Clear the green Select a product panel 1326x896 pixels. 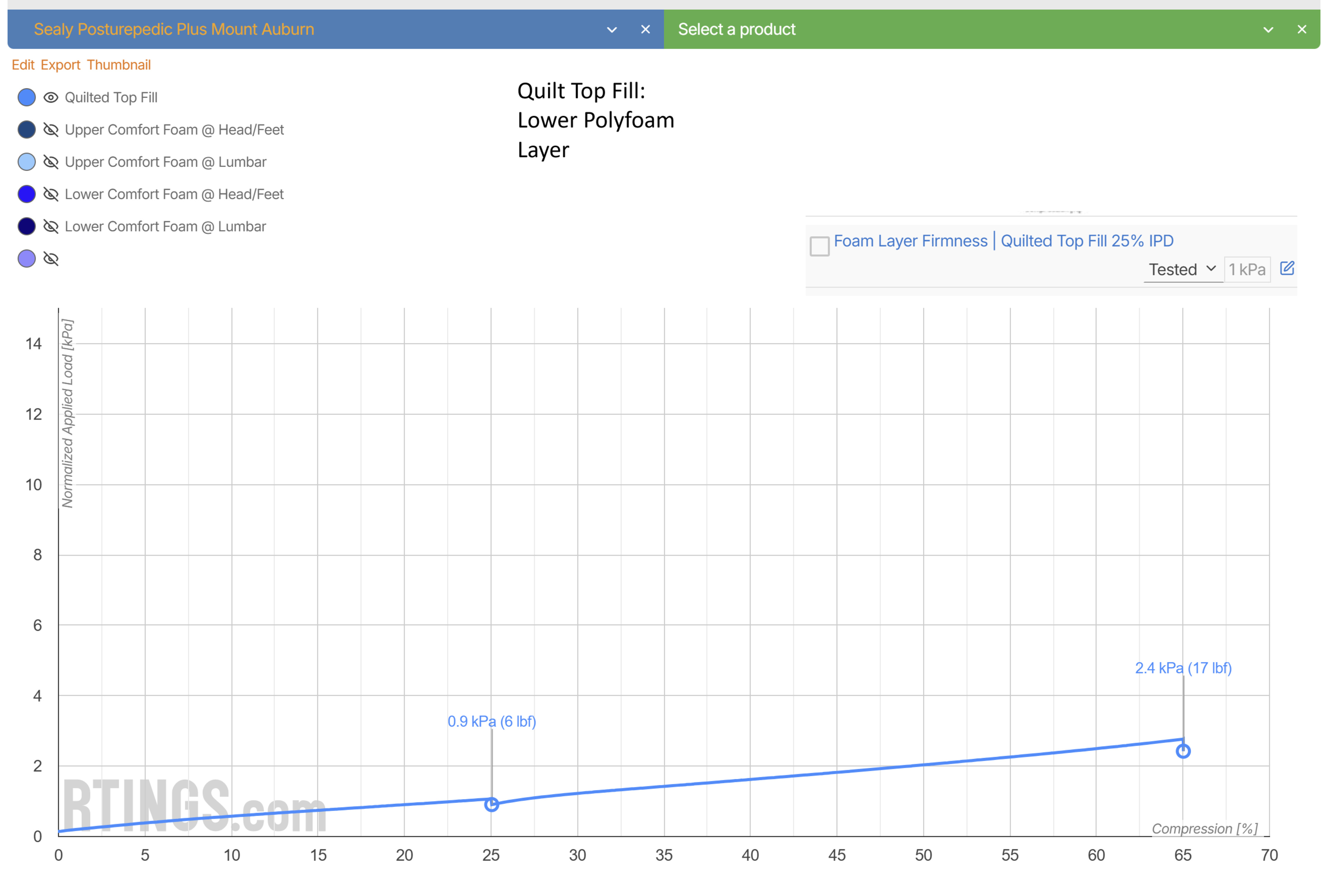point(1301,30)
